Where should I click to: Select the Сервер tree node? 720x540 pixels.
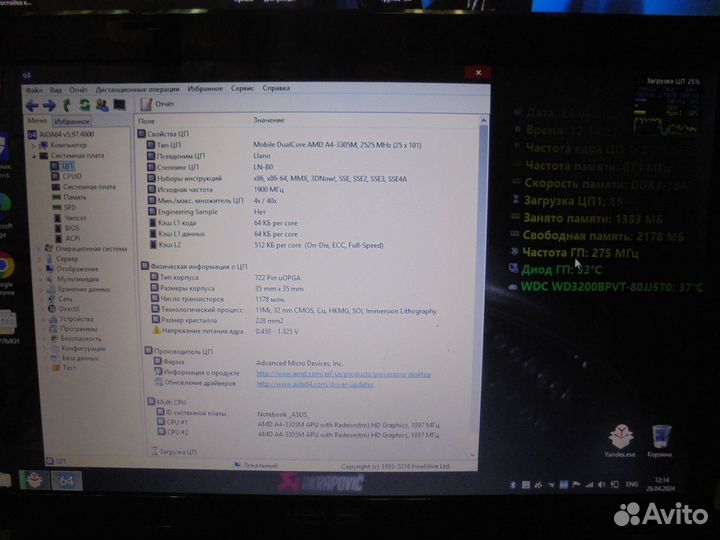pos(62,259)
